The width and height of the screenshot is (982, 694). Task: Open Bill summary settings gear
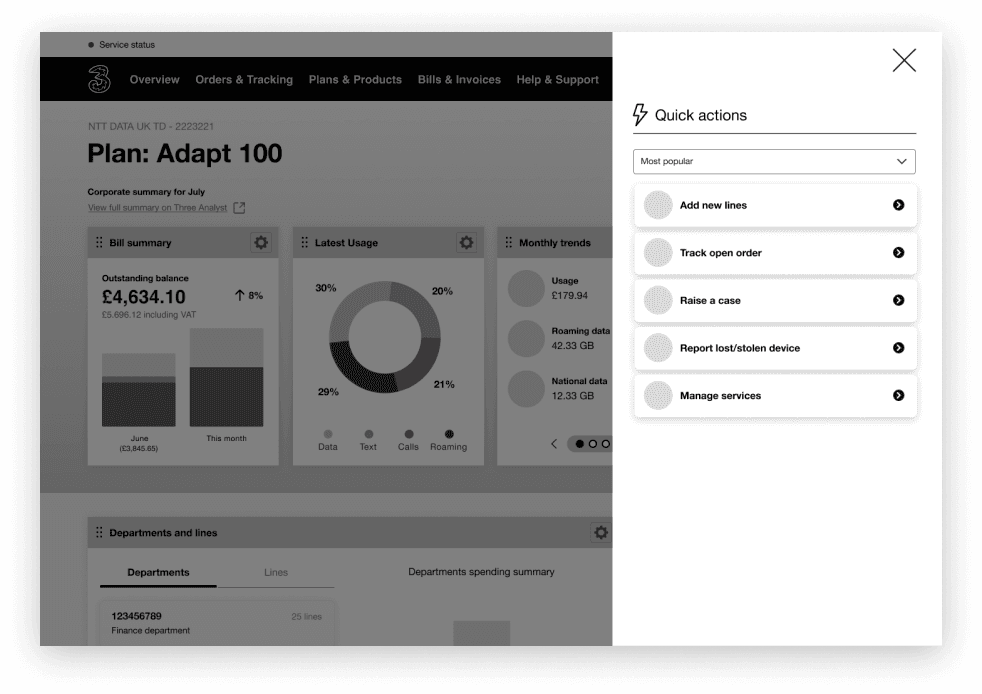pyautogui.click(x=261, y=242)
